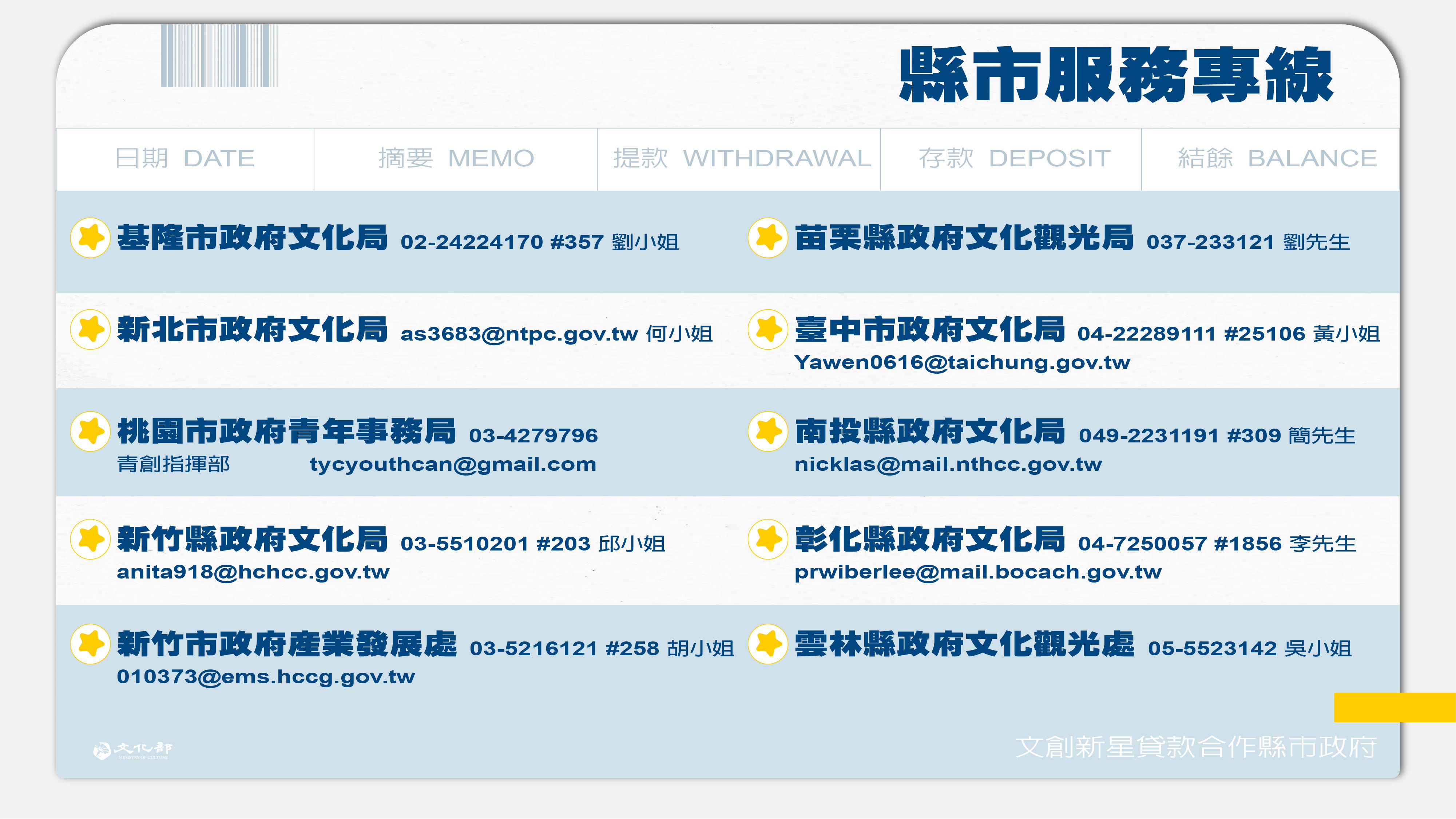Click star icon beside 基隆市政府文化局
Image resolution: width=1456 pixels, height=819 pixels.
[90, 237]
